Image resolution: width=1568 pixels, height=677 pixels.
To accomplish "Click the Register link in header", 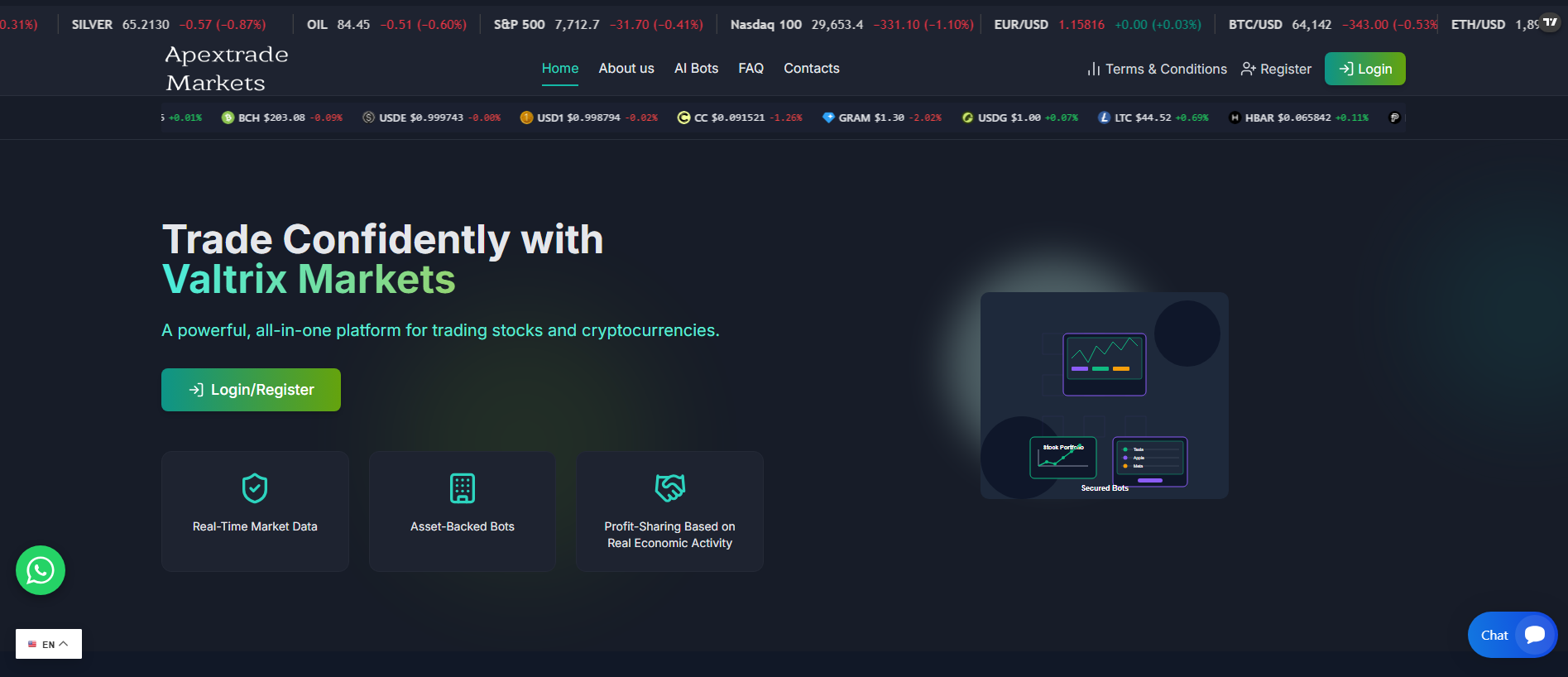I will click(1276, 70).
